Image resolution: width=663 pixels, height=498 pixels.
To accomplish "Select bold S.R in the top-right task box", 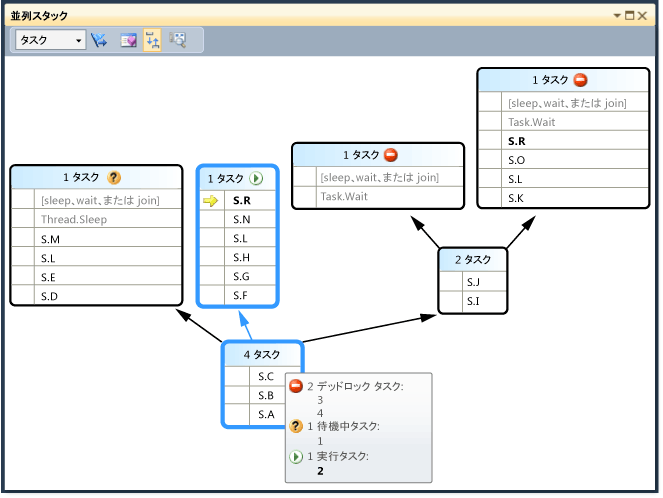I will point(517,141).
